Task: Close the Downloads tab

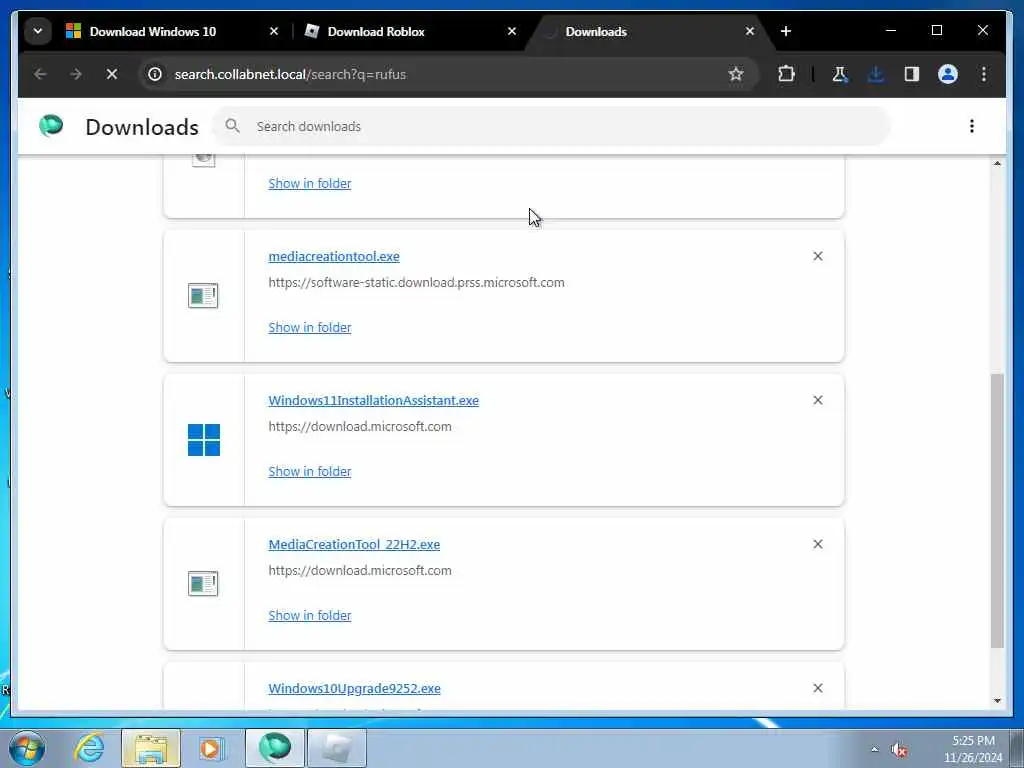Action: pos(750,31)
